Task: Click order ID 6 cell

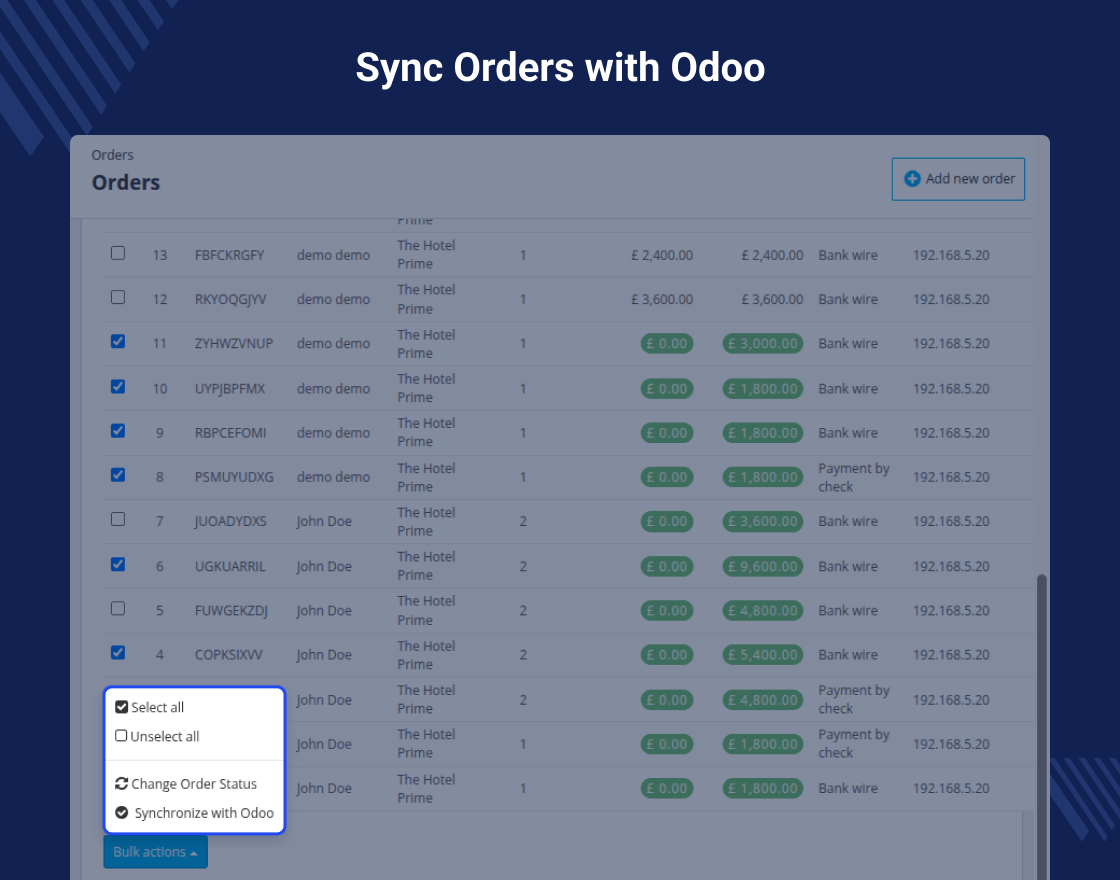Action: pos(160,566)
